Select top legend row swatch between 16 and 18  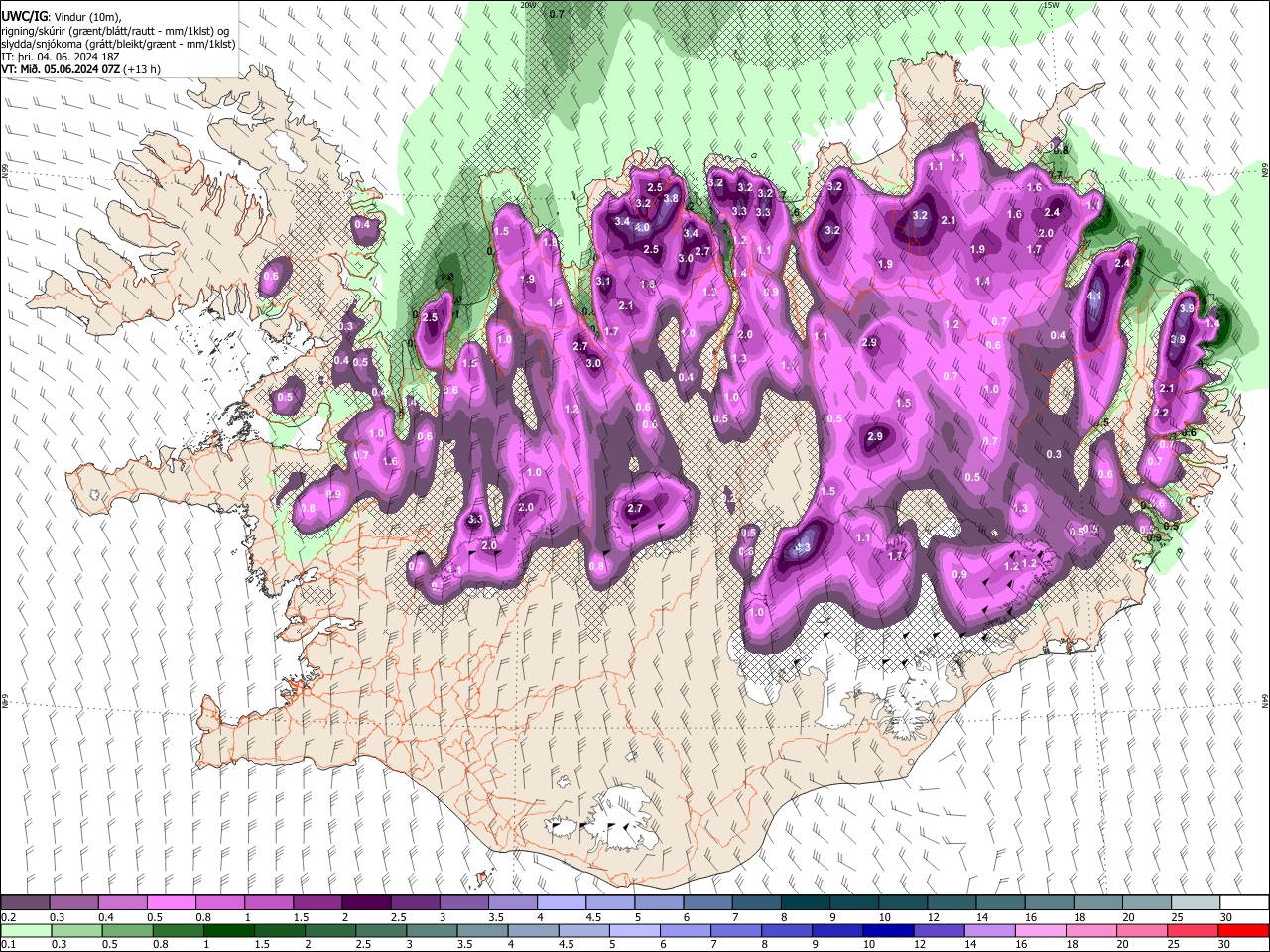pyautogui.click(x=1049, y=903)
